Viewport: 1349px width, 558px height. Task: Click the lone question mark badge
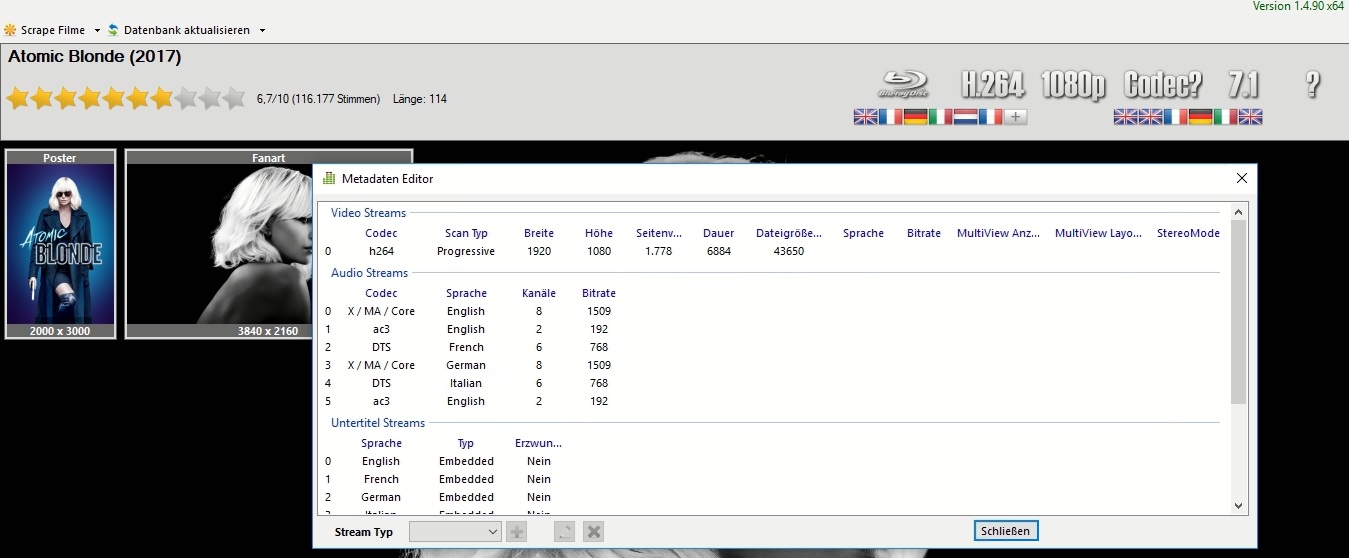coord(1313,85)
